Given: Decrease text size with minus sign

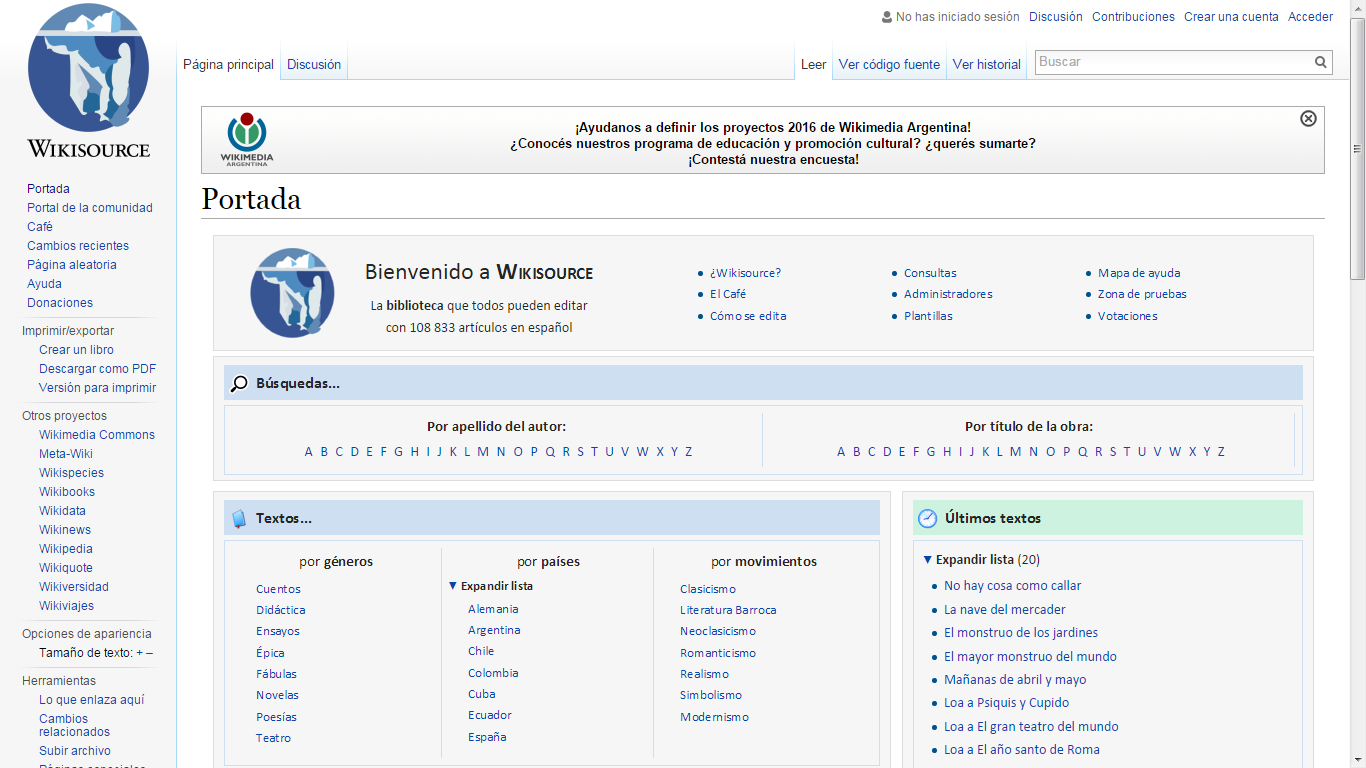Looking at the screenshot, I should click(149, 653).
